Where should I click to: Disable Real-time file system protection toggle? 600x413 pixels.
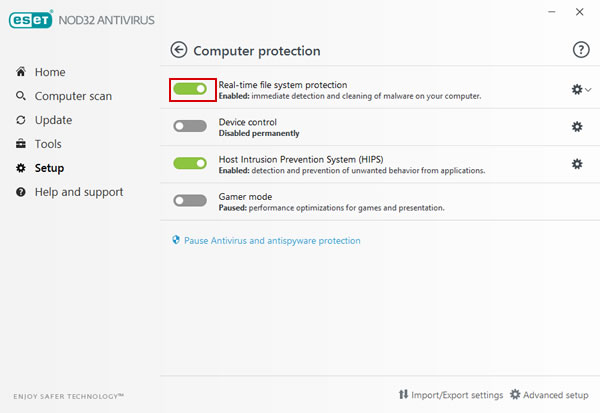pyautogui.click(x=190, y=89)
